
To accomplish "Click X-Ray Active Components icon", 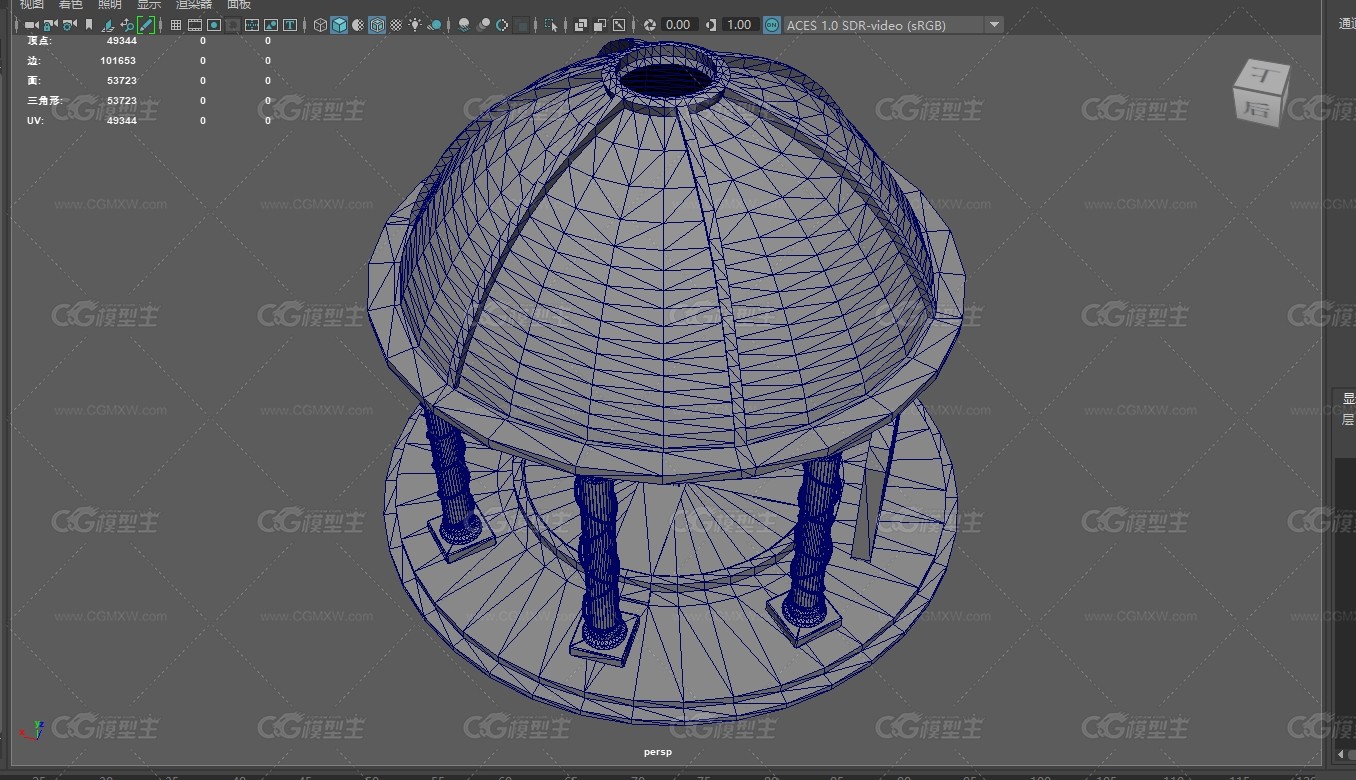I will 598,25.
